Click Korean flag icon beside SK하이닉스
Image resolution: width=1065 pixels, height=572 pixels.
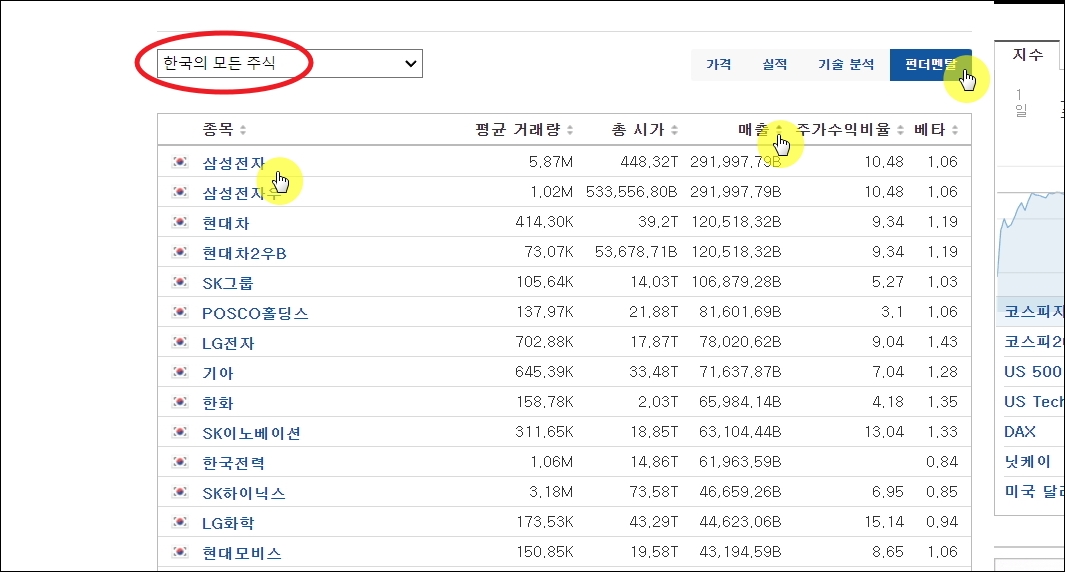[x=180, y=491]
